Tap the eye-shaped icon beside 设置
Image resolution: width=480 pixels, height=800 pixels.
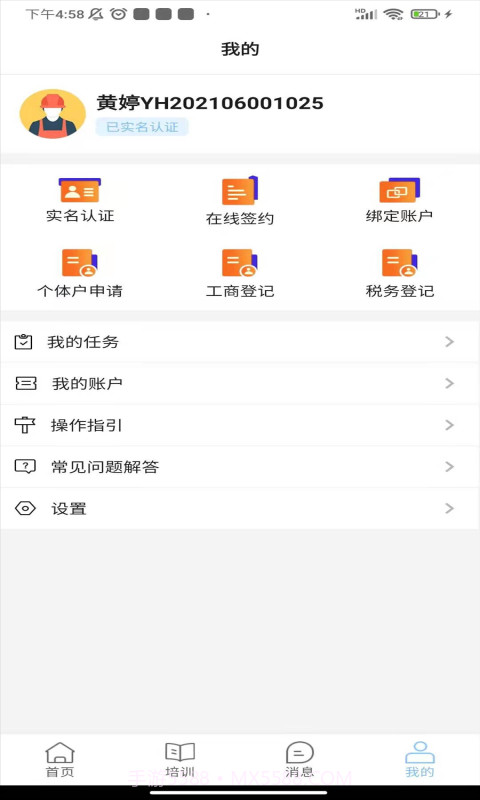[x=25, y=508]
